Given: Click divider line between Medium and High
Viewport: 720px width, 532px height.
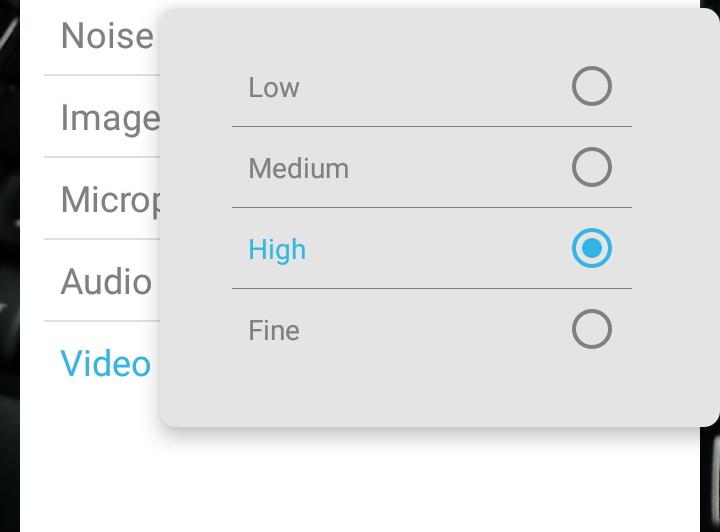Looking at the screenshot, I should (x=430, y=208).
